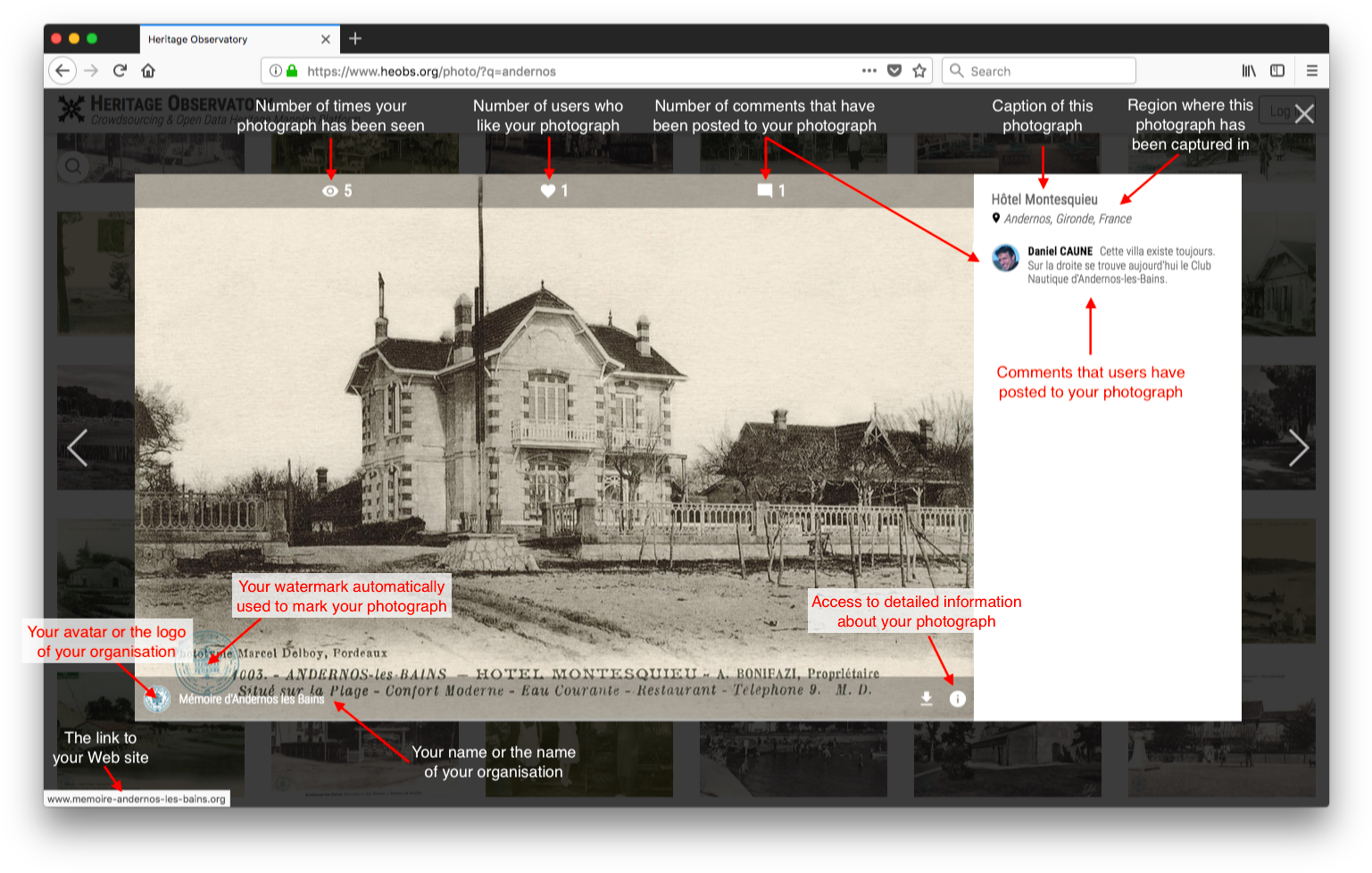Go to the next photograph
The width and height of the screenshot is (1372, 873).
click(x=1298, y=448)
